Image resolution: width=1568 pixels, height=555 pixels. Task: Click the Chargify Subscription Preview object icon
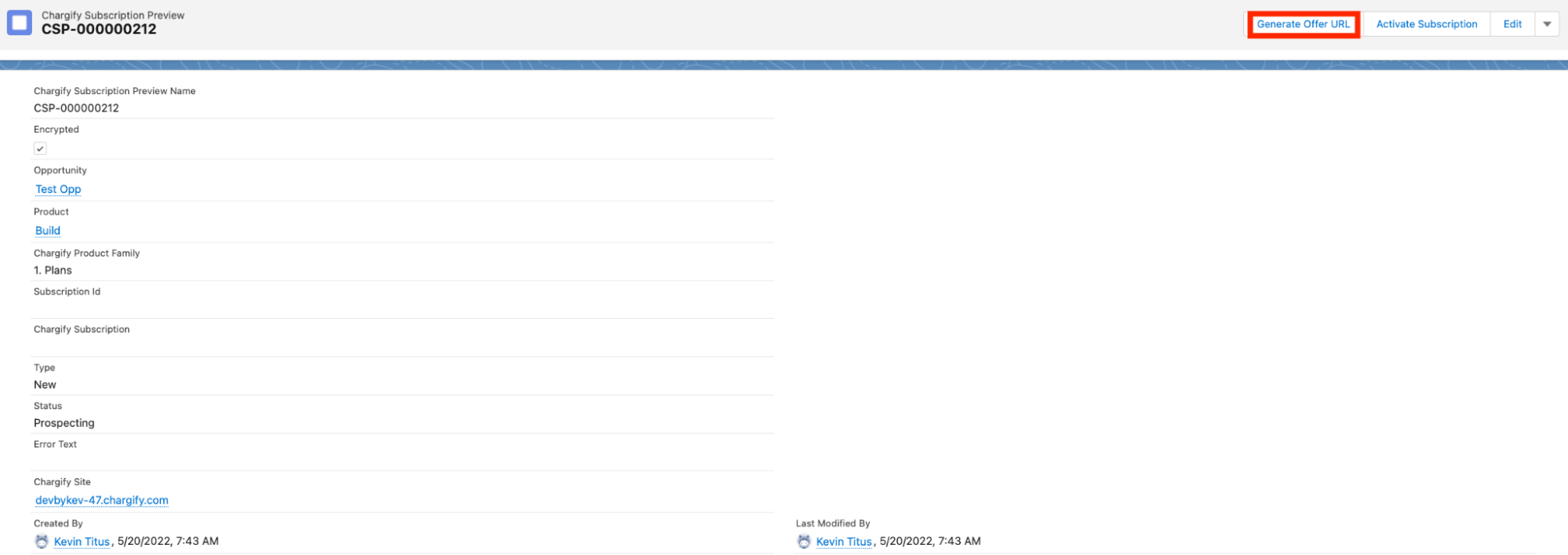pyautogui.click(x=20, y=23)
